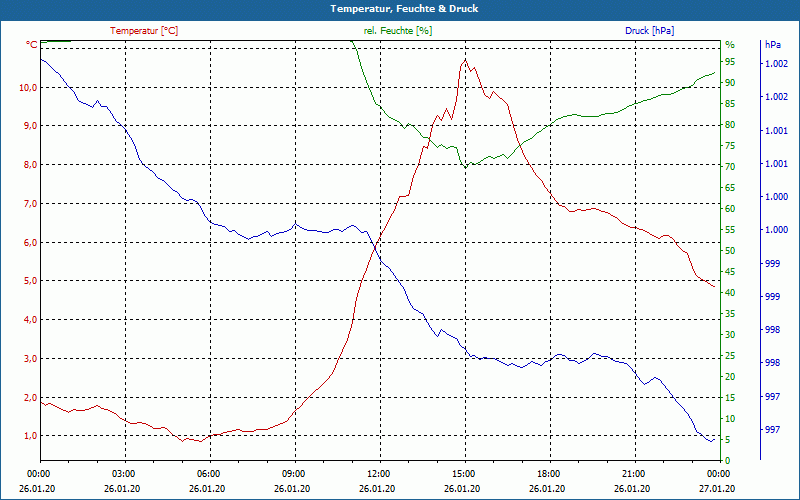Click '65' on the green humidity axis
This screenshot has height=500, width=800.
tap(730, 188)
